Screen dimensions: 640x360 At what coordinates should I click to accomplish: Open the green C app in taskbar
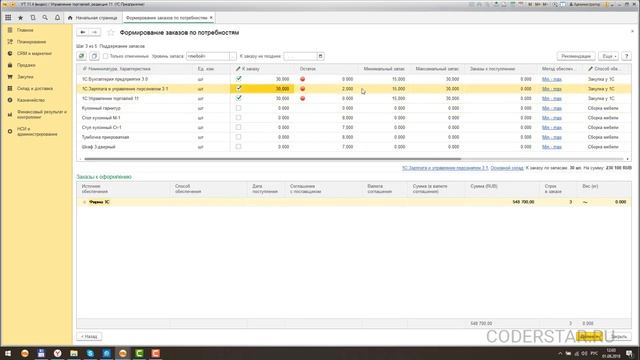pyautogui.click(x=139, y=353)
